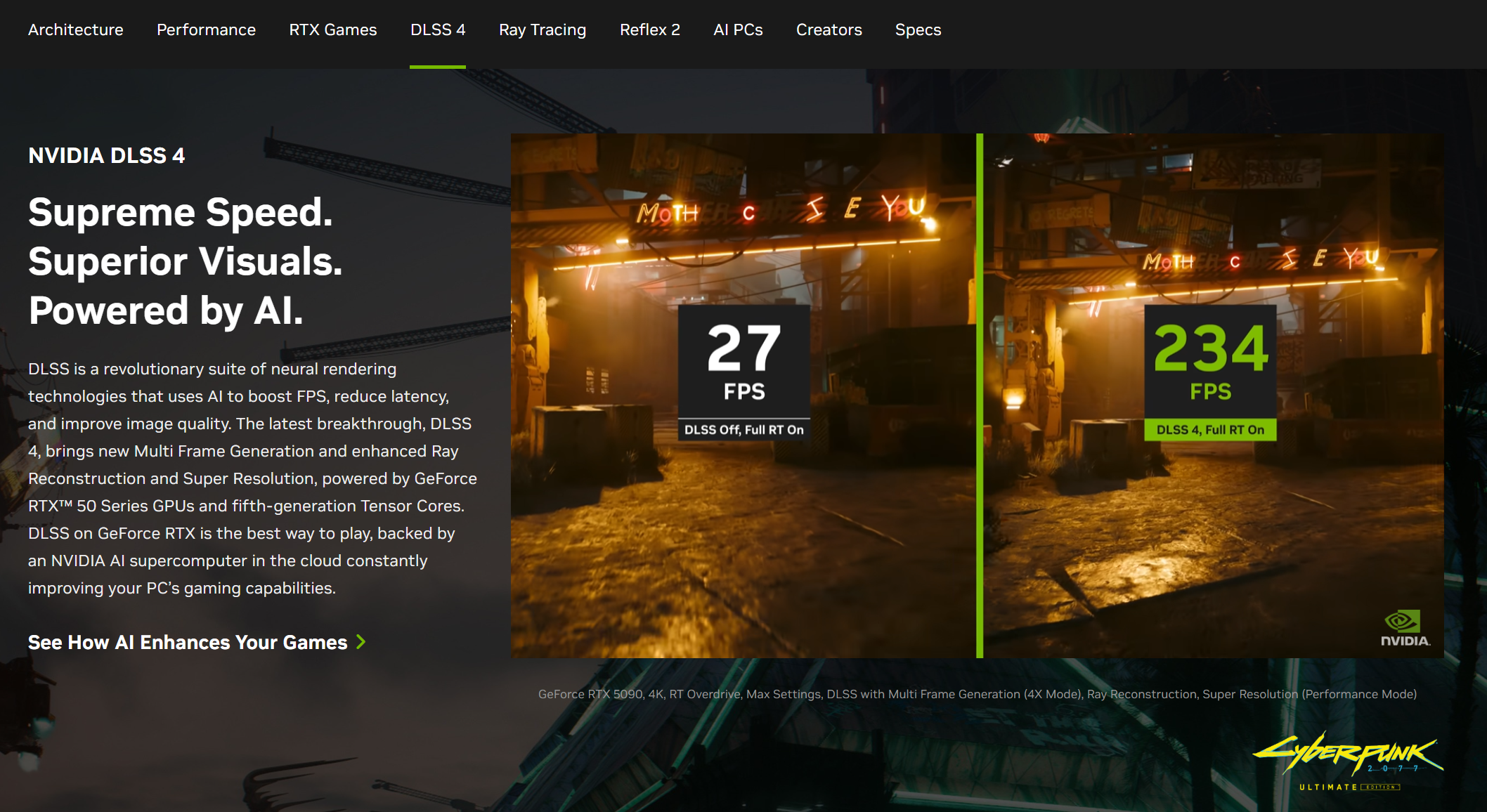Click the DLSS 4, Full RT On label
Viewport: 1487px width, 812px height.
(x=1209, y=430)
